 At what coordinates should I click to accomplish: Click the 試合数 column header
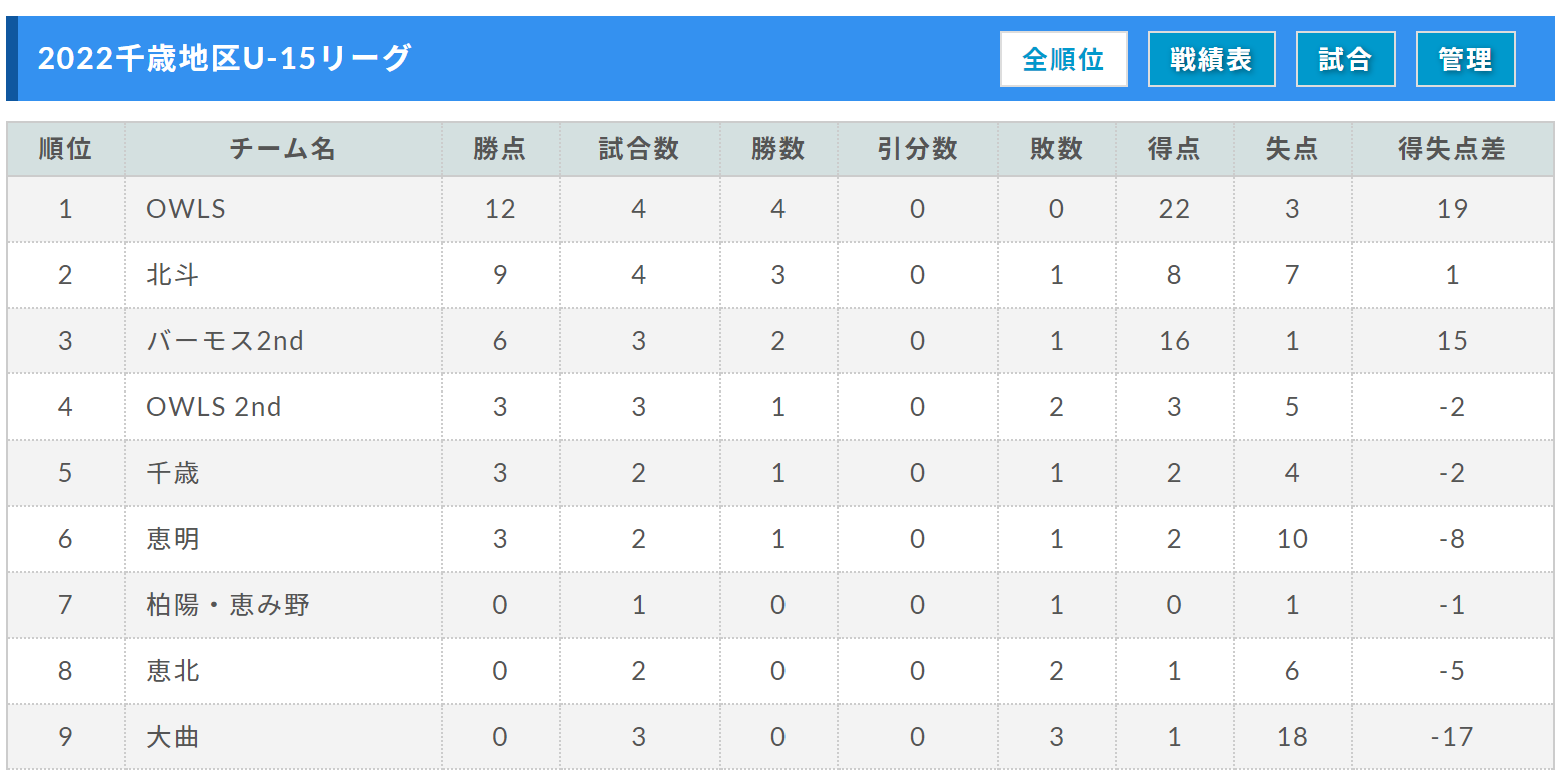[x=639, y=149]
